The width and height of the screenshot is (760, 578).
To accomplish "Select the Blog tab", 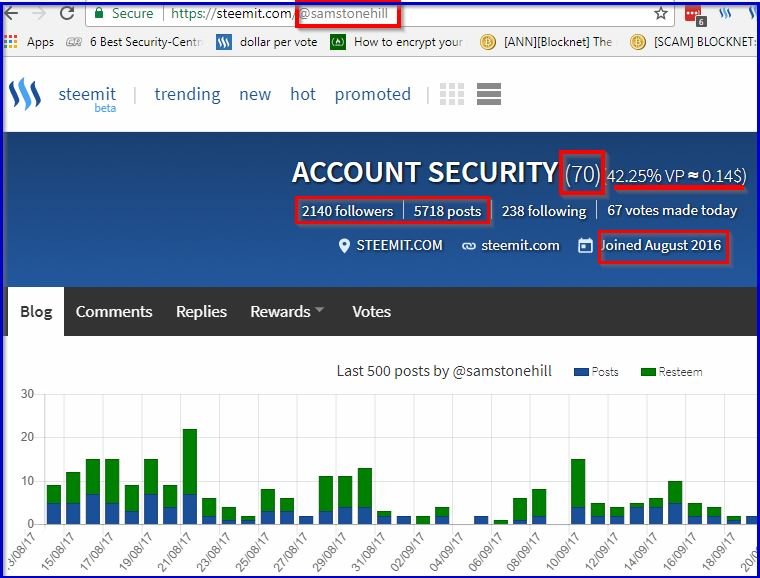I will (36, 311).
